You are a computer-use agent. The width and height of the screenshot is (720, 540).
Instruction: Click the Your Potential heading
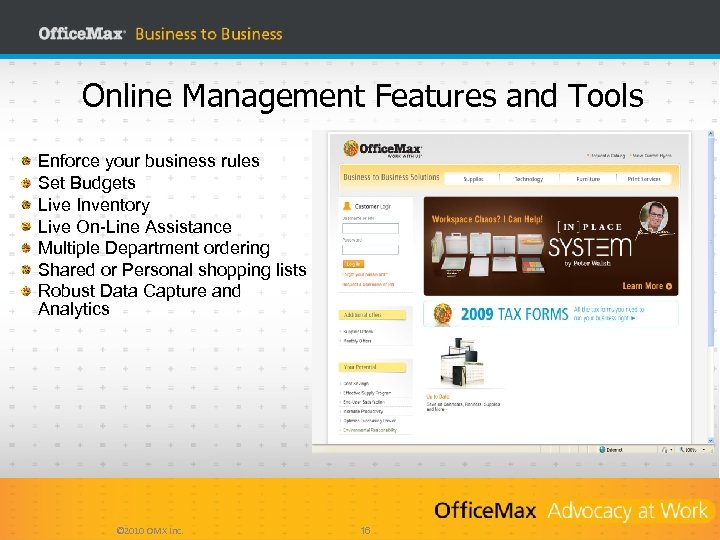pyautogui.click(x=372, y=367)
